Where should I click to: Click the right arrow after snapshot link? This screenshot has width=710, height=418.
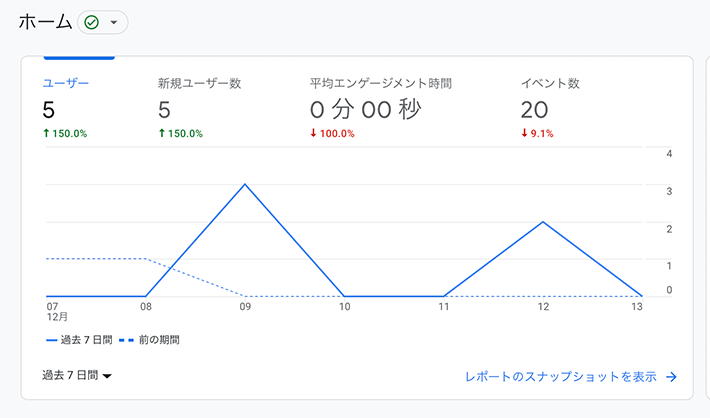tap(672, 377)
